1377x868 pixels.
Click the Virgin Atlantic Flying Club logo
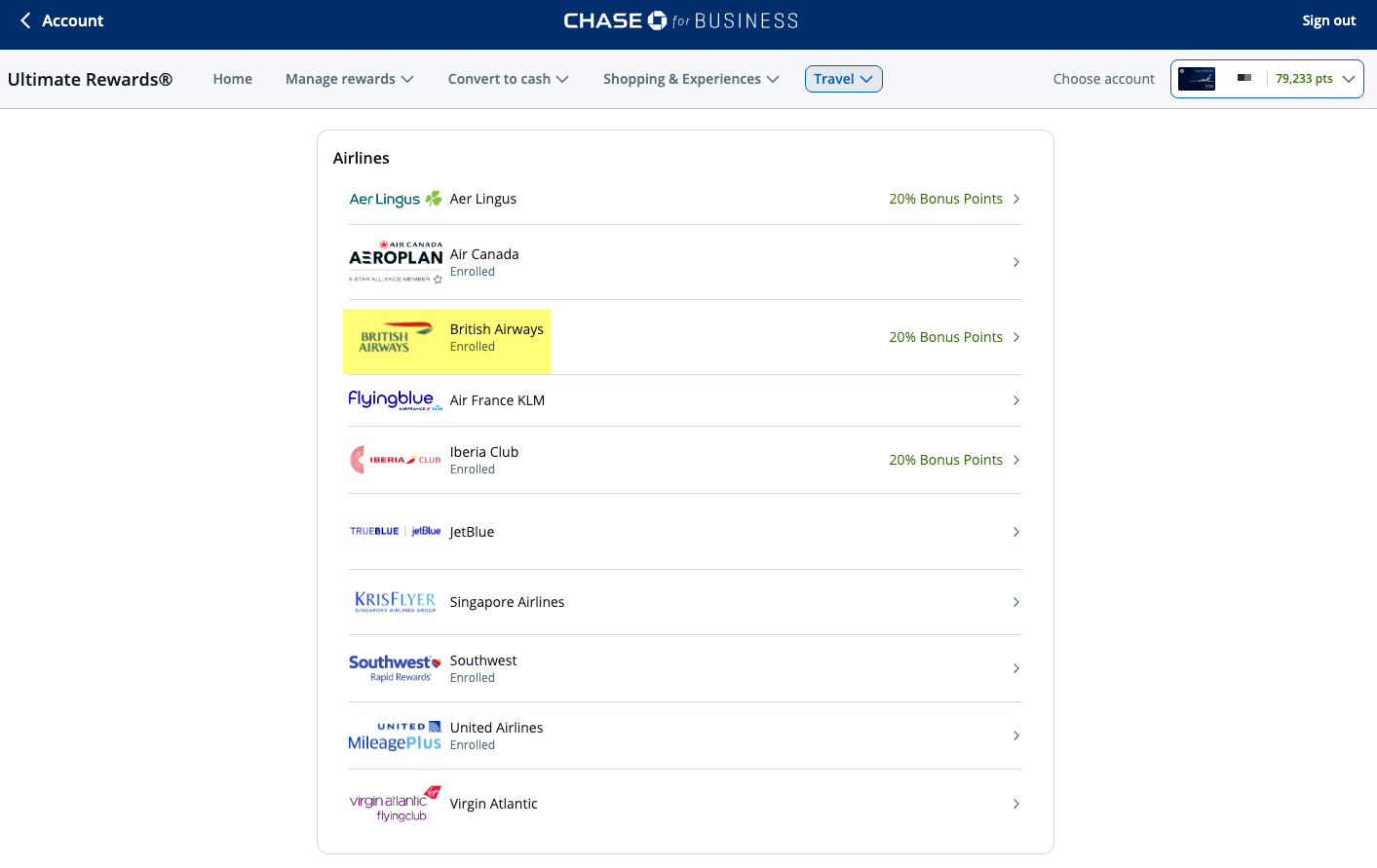(x=395, y=803)
